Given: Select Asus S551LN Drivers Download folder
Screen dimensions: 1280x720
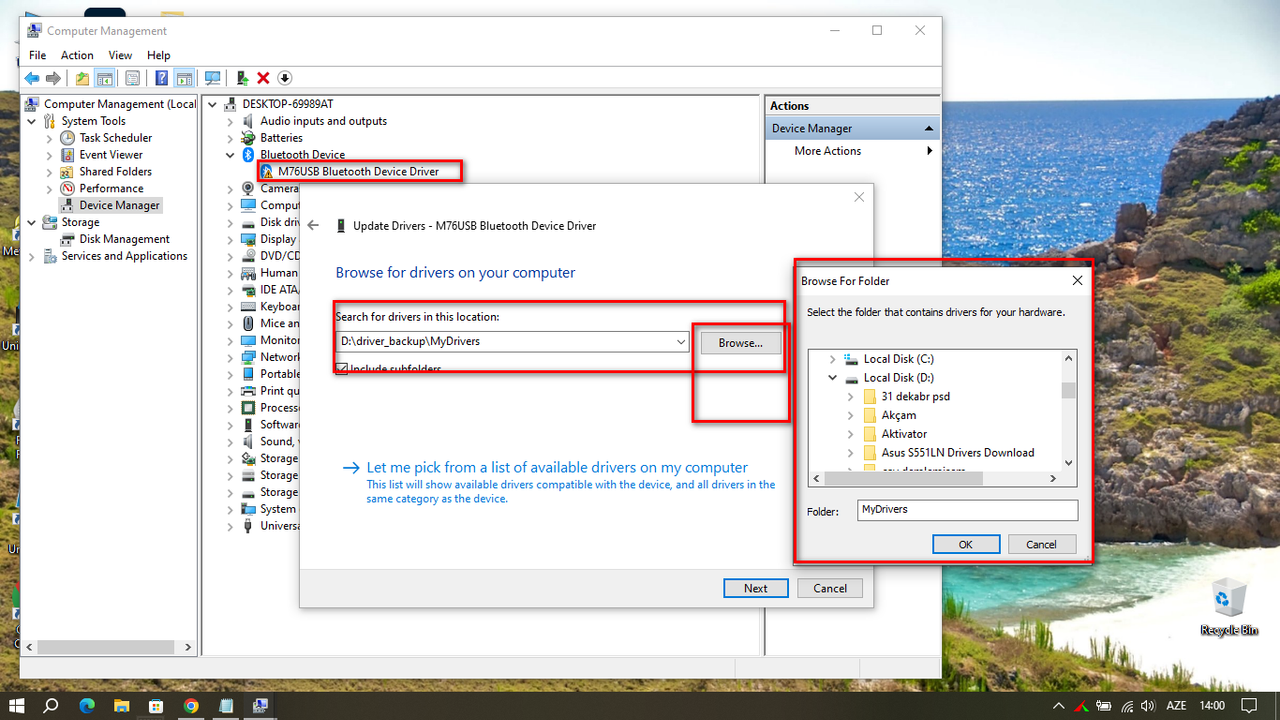Looking at the screenshot, I should (957, 453).
